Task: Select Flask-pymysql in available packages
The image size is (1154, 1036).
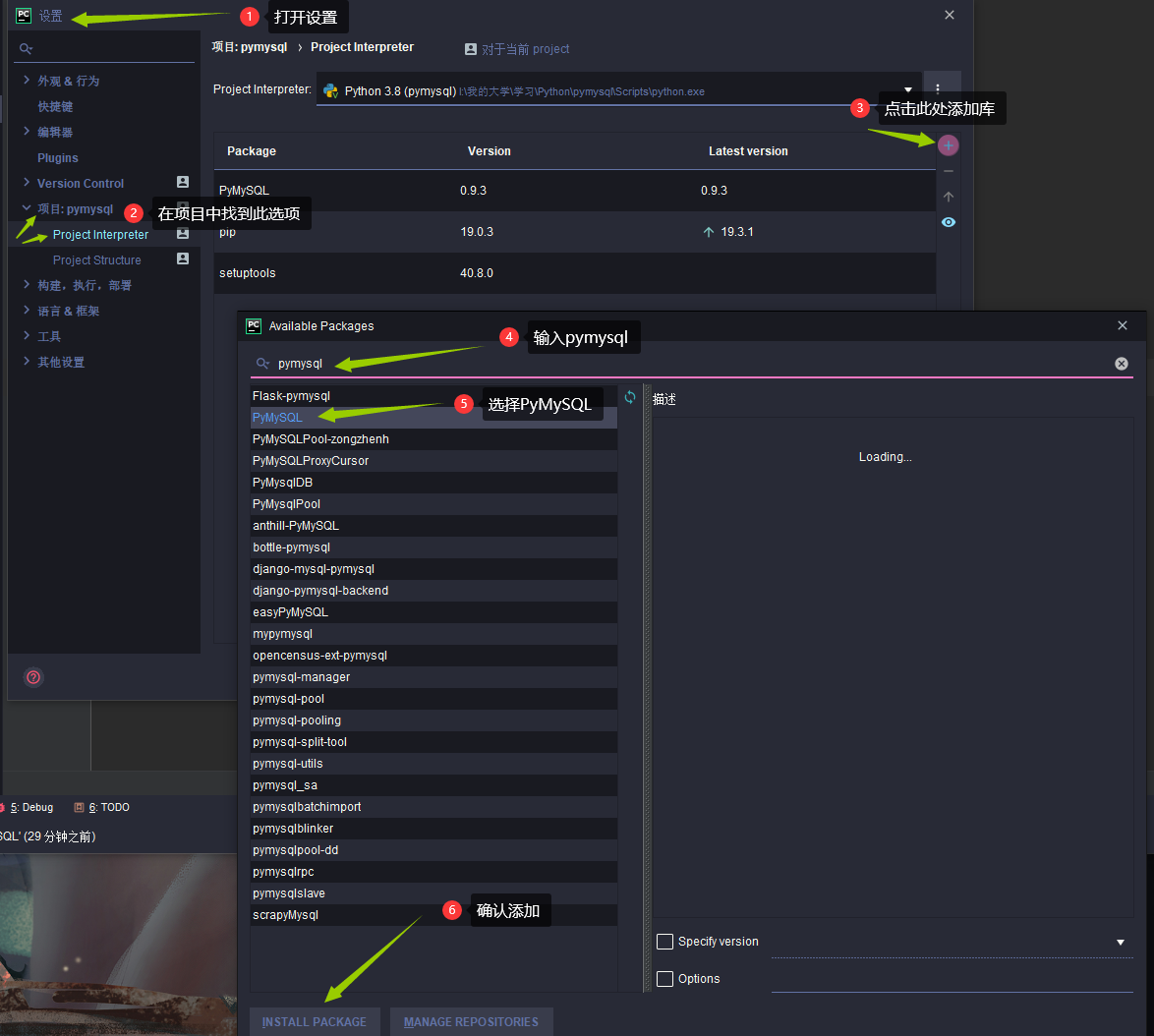Action: [433, 396]
